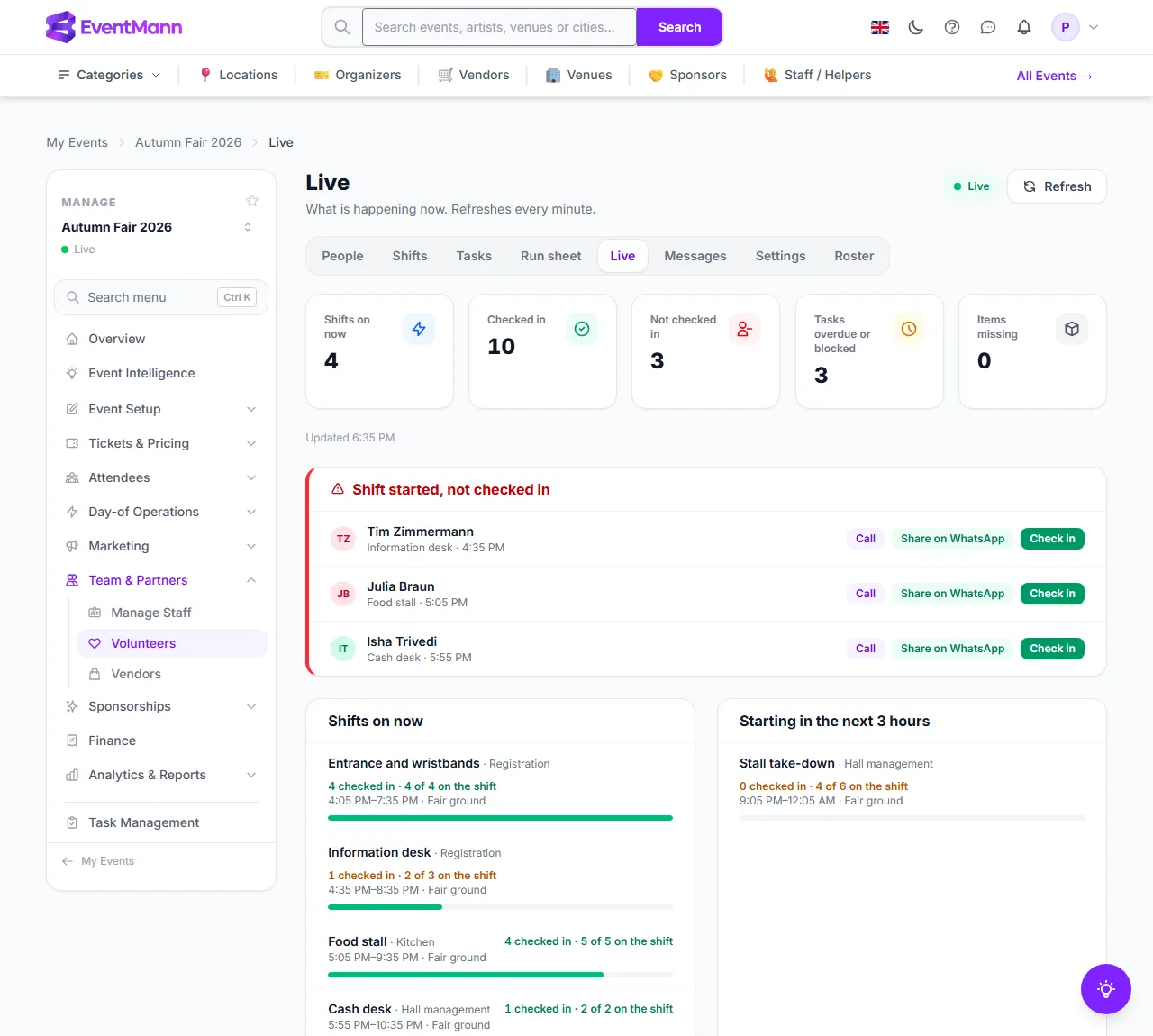Screen dimensions: 1153x1036
Task: Open the Roster tab
Action: pos(854,256)
